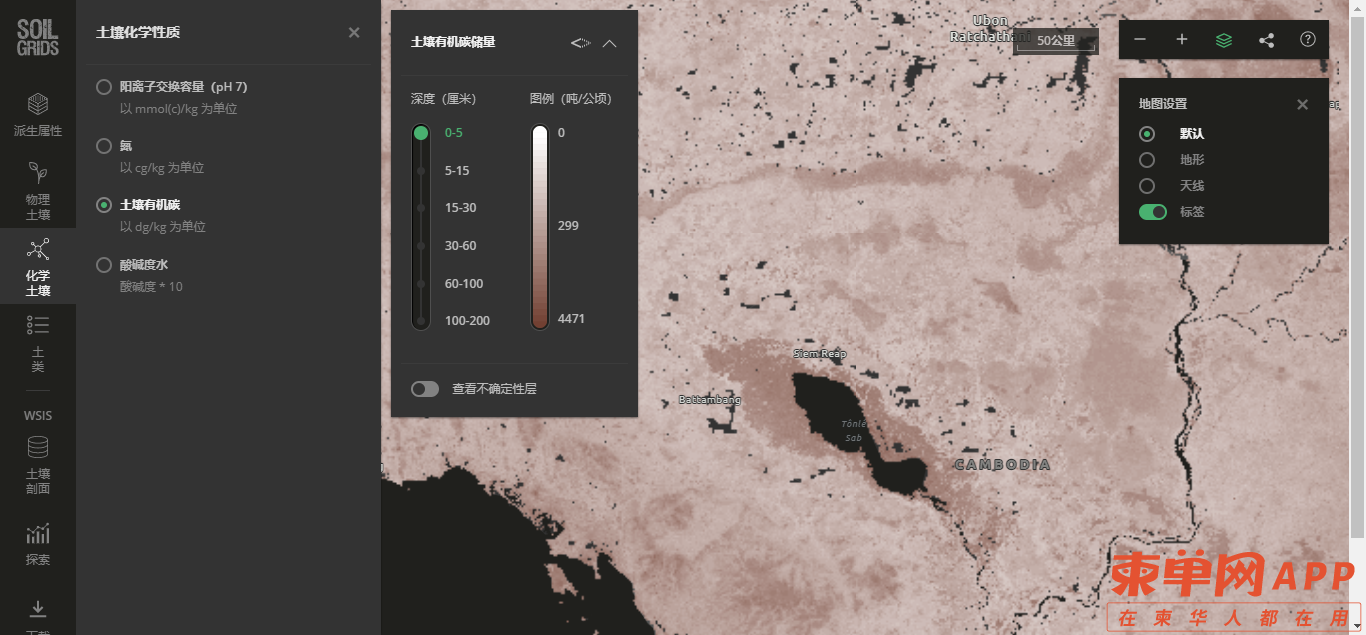
Task: Click the download icon in sidebar
Action: (x=38, y=609)
